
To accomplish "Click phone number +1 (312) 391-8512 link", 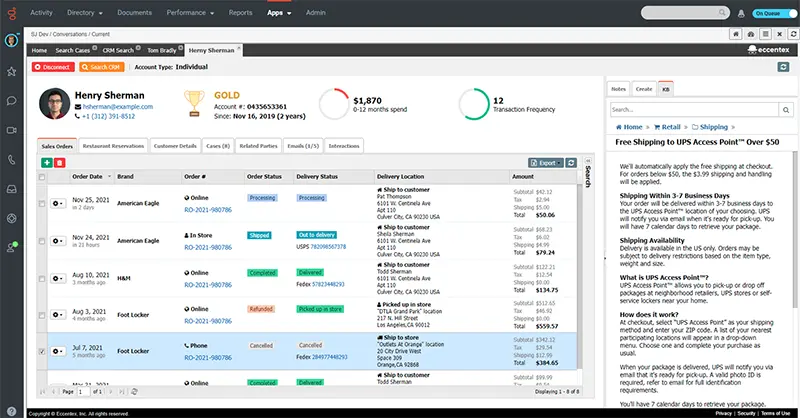I will [108, 116].
